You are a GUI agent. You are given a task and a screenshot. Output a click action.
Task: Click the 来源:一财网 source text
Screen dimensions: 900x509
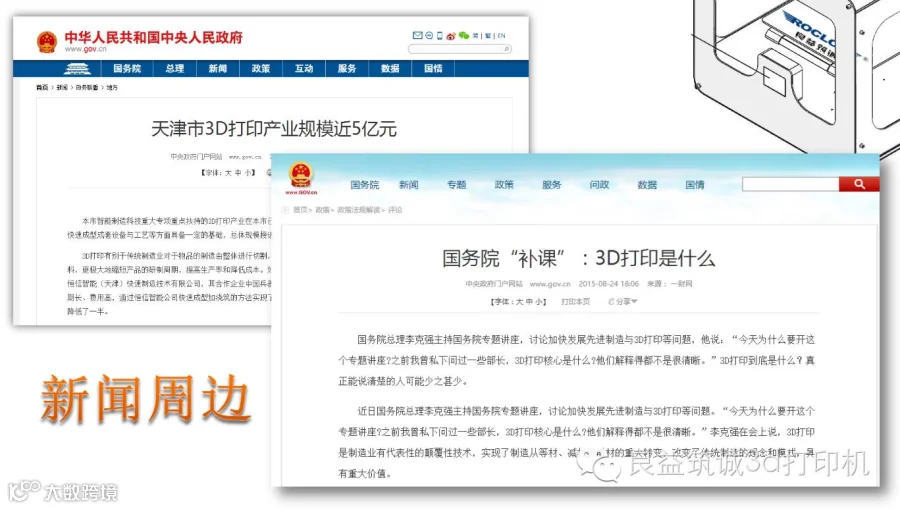(x=669, y=283)
